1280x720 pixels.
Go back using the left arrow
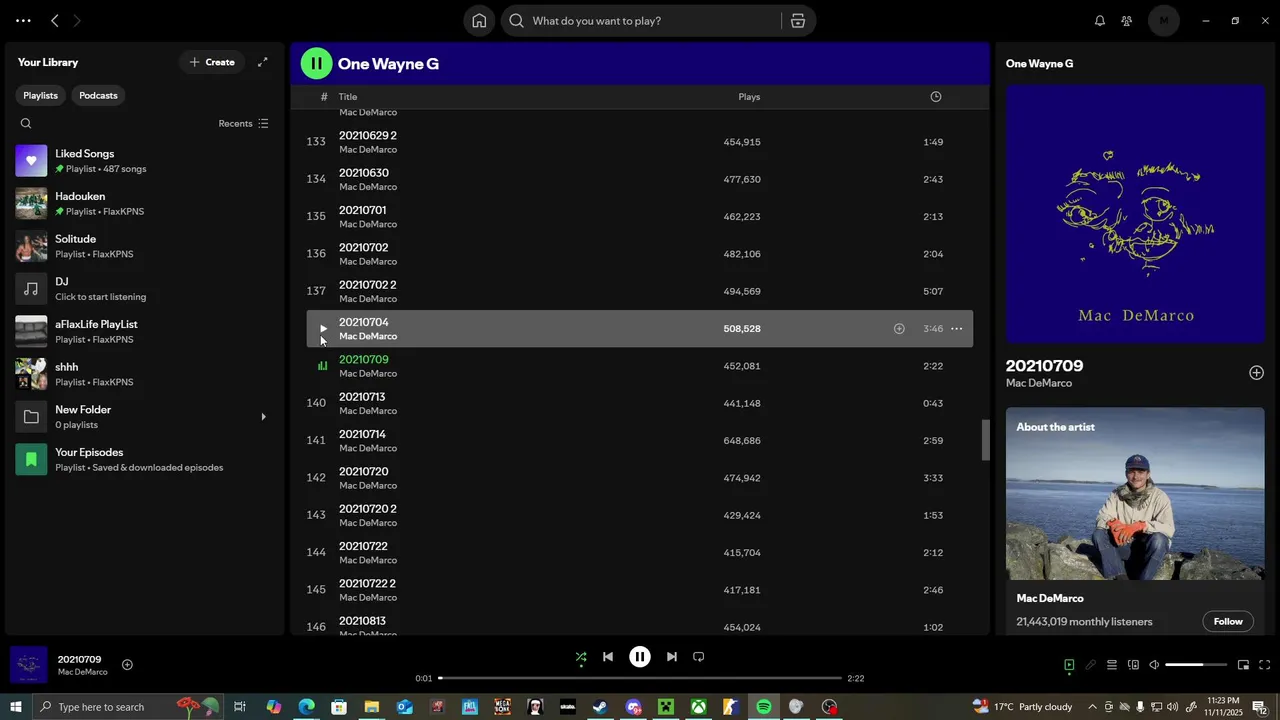coord(55,21)
